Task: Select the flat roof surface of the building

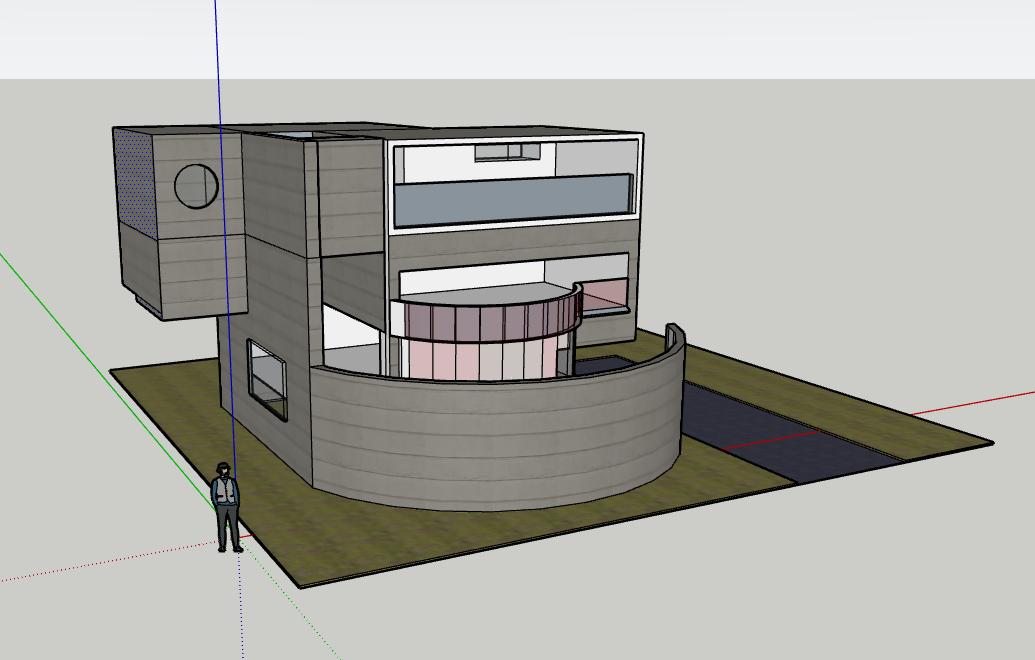Action: [500, 132]
